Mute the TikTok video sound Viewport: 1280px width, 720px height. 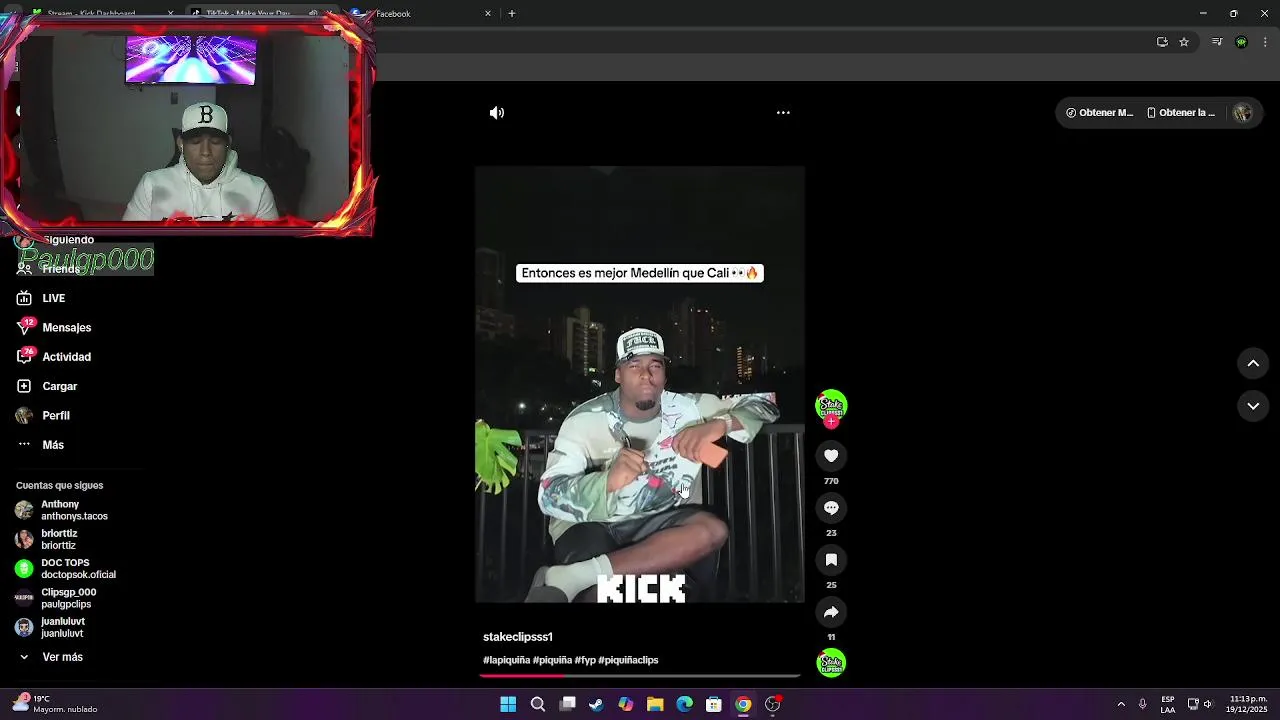click(x=497, y=113)
